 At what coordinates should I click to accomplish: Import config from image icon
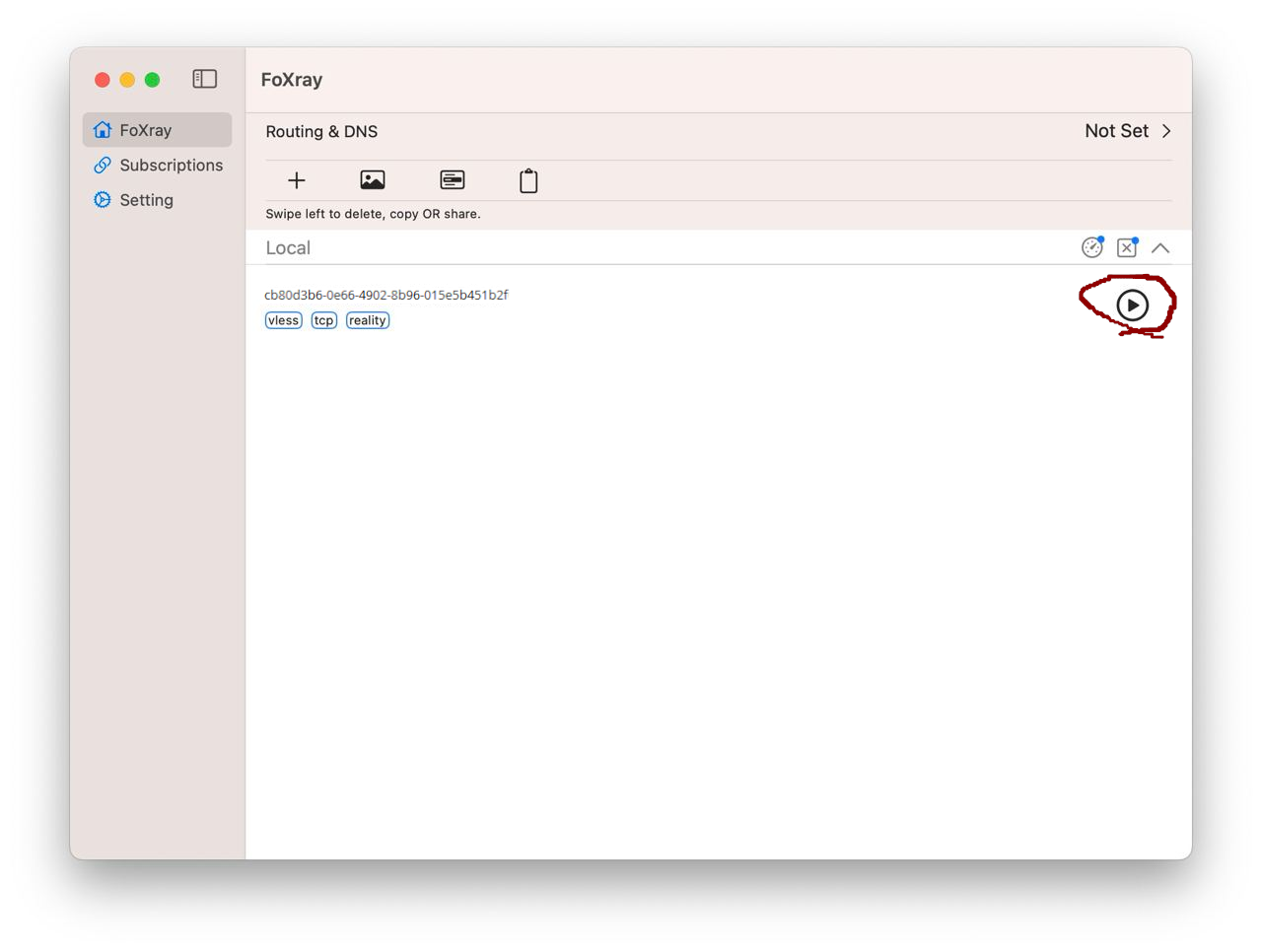click(x=373, y=180)
